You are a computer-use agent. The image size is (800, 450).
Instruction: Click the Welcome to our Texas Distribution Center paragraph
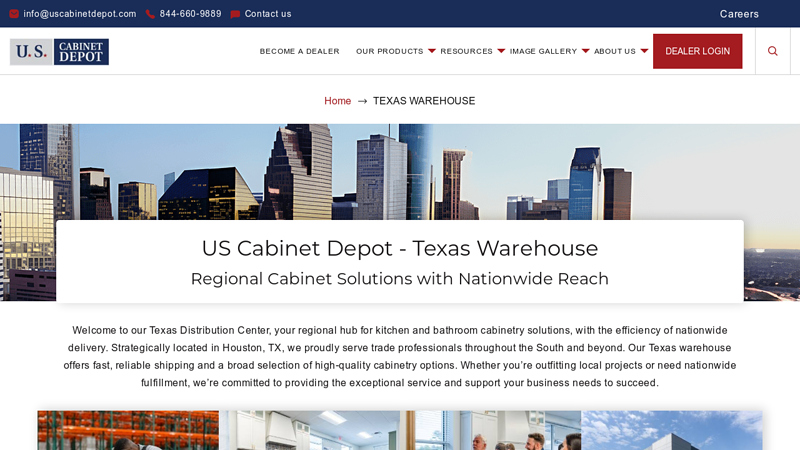click(x=400, y=357)
